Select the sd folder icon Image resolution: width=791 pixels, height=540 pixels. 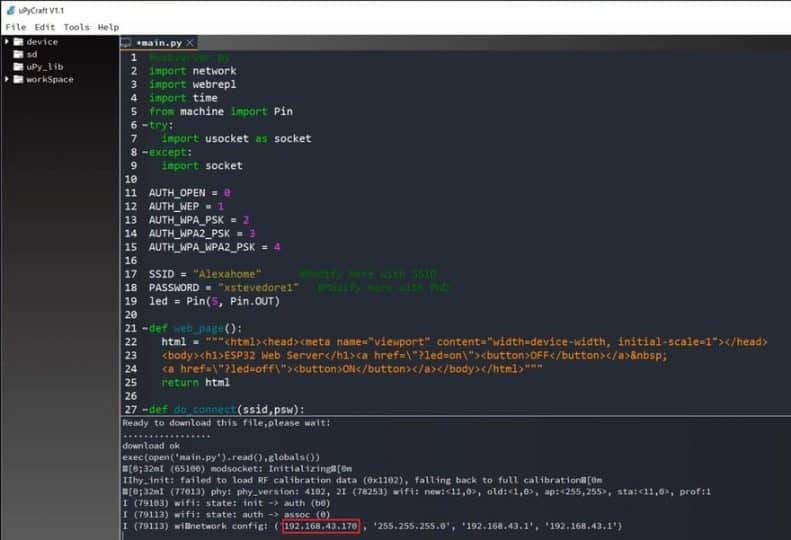click(x=18, y=54)
